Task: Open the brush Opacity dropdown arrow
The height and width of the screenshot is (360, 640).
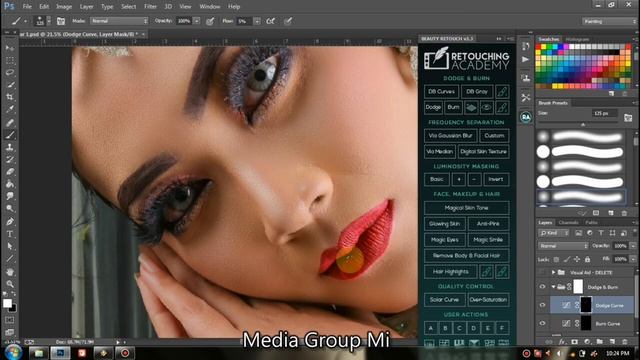Action: point(197,21)
